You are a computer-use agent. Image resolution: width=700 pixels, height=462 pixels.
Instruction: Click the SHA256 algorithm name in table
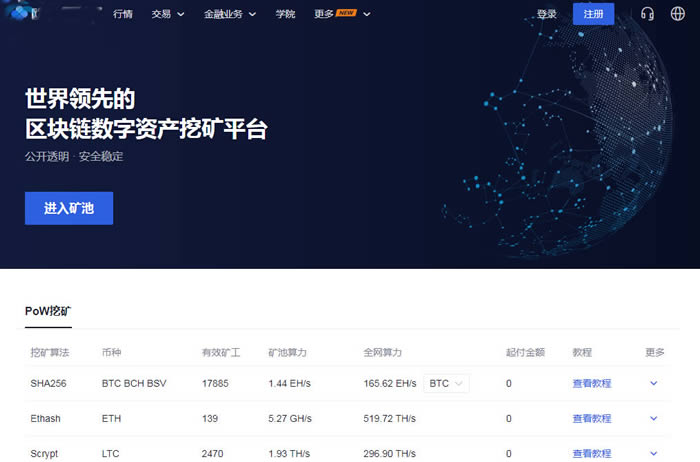48,383
